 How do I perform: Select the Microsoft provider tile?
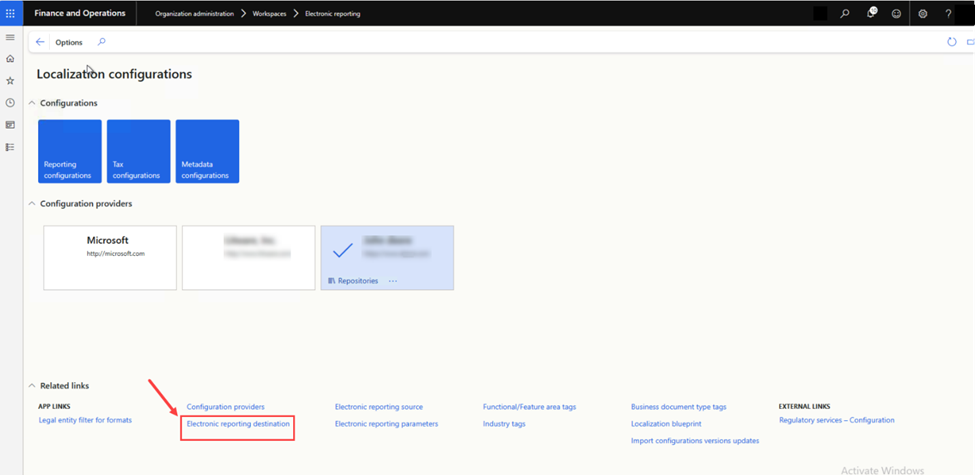pos(110,257)
